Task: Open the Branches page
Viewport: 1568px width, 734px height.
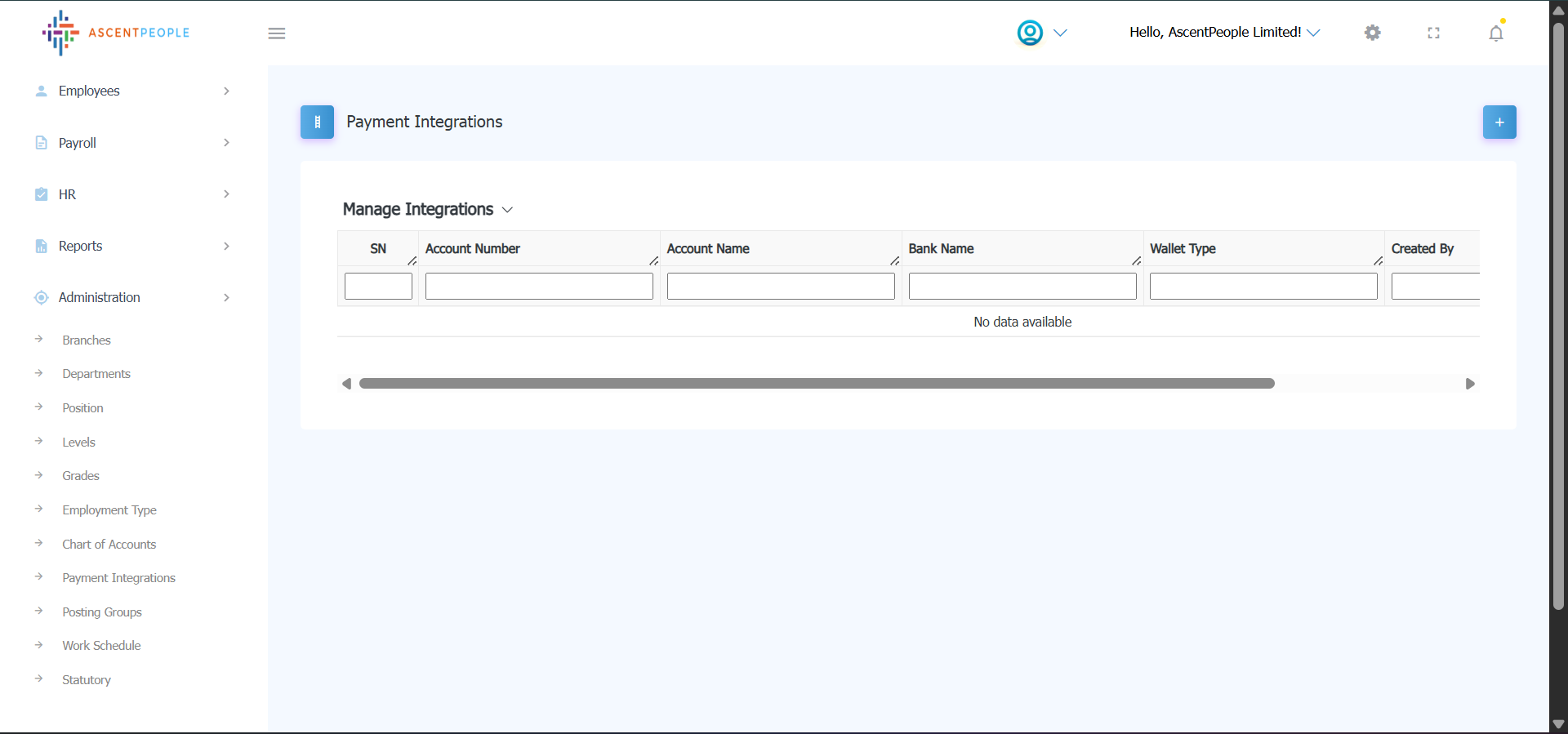Action: click(87, 340)
